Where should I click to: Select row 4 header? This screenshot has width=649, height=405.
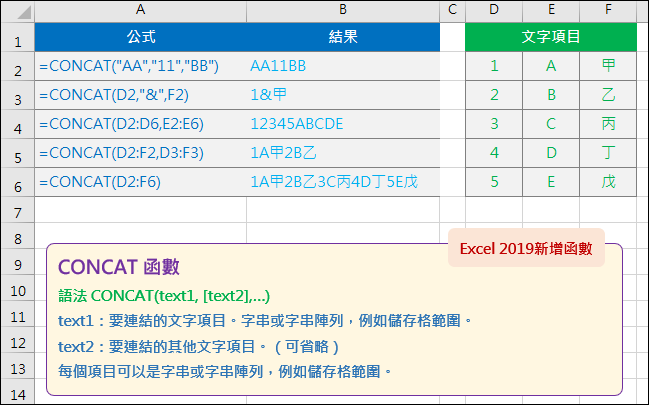pos(18,124)
